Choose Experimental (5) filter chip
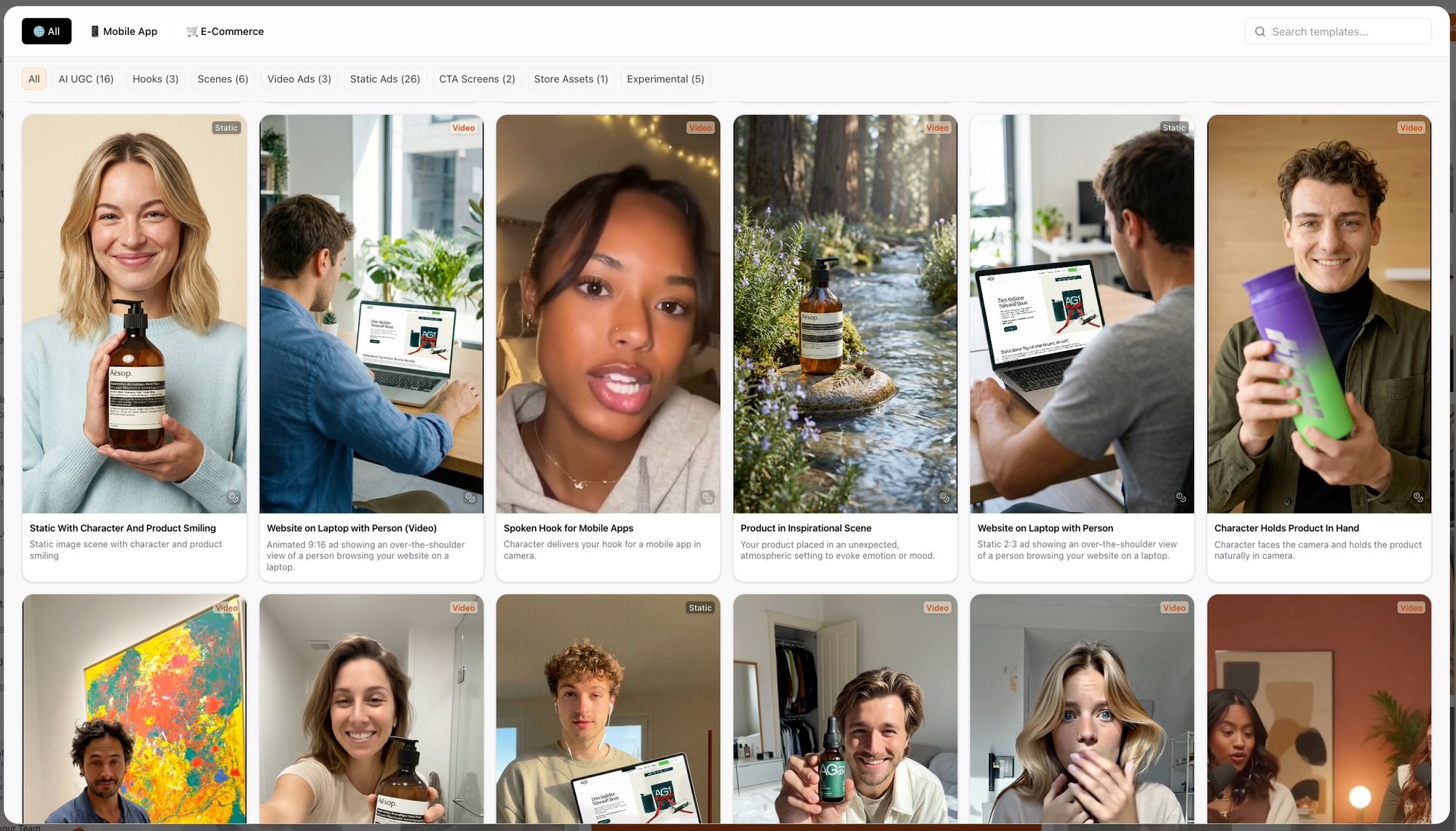This screenshot has height=831, width=1456. (665, 79)
